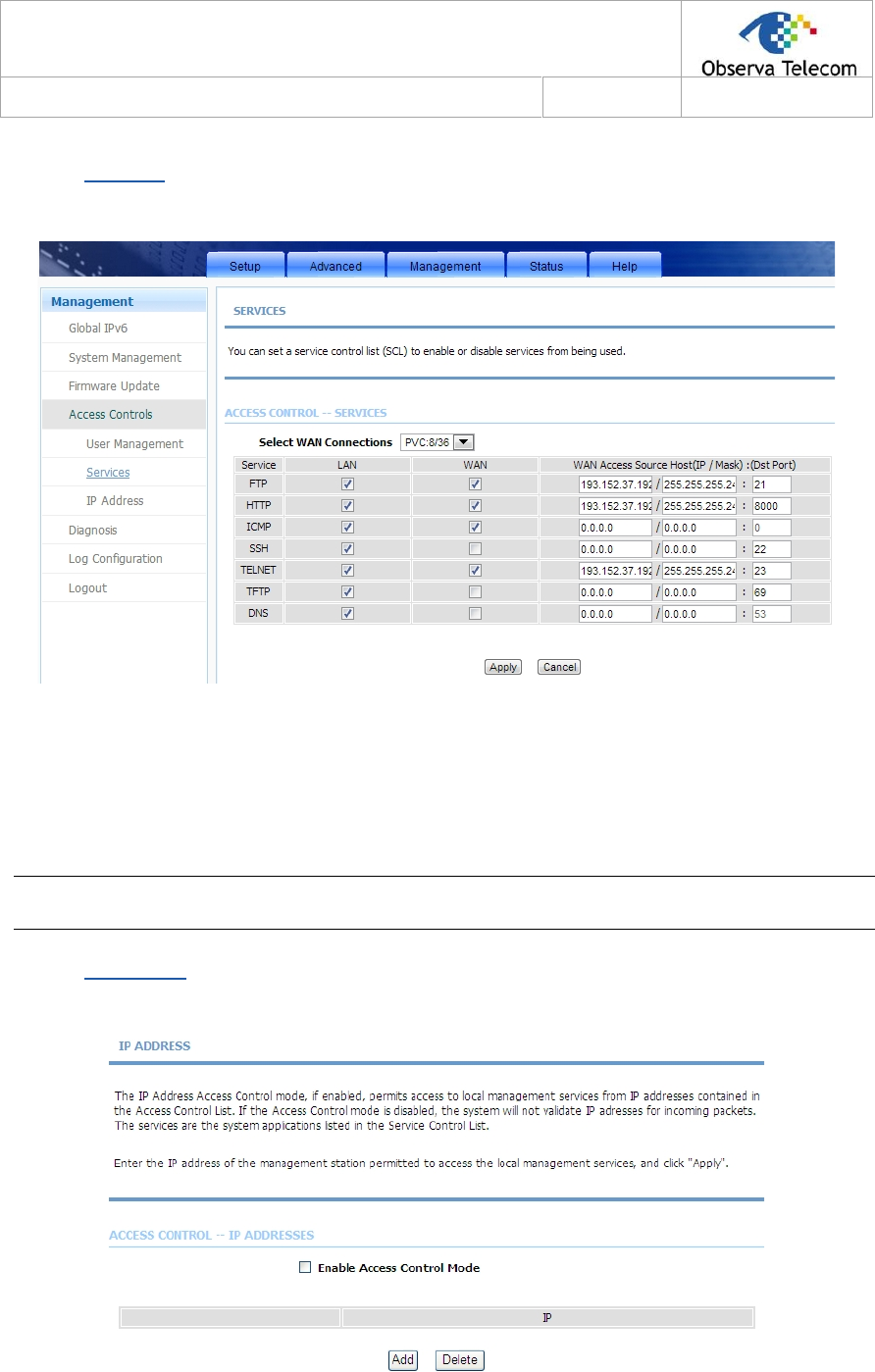This screenshot has height=1372, width=875.
Task: Enable DNS WAN checkbox
Action: click(475, 614)
